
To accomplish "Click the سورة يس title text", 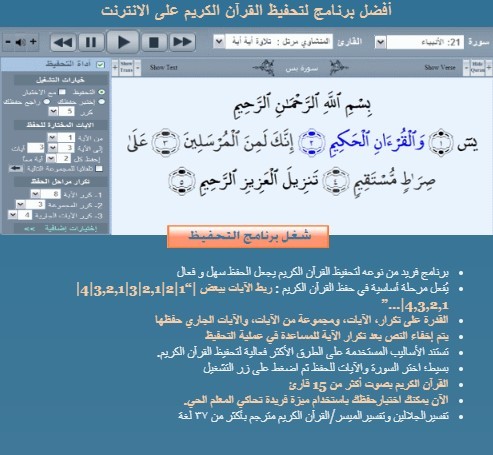I will (x=302, y=68).
